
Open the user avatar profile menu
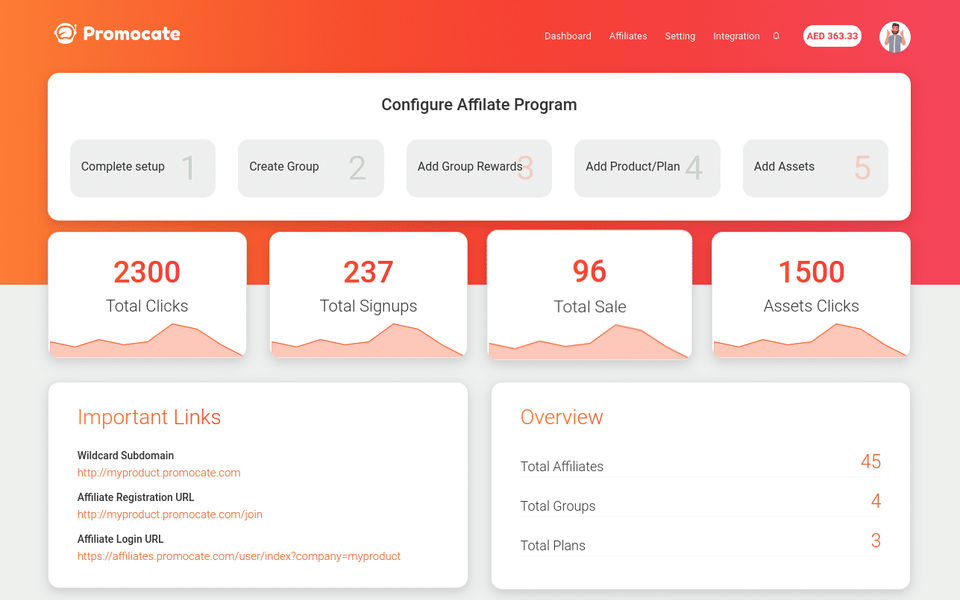[x=894, y=37]
